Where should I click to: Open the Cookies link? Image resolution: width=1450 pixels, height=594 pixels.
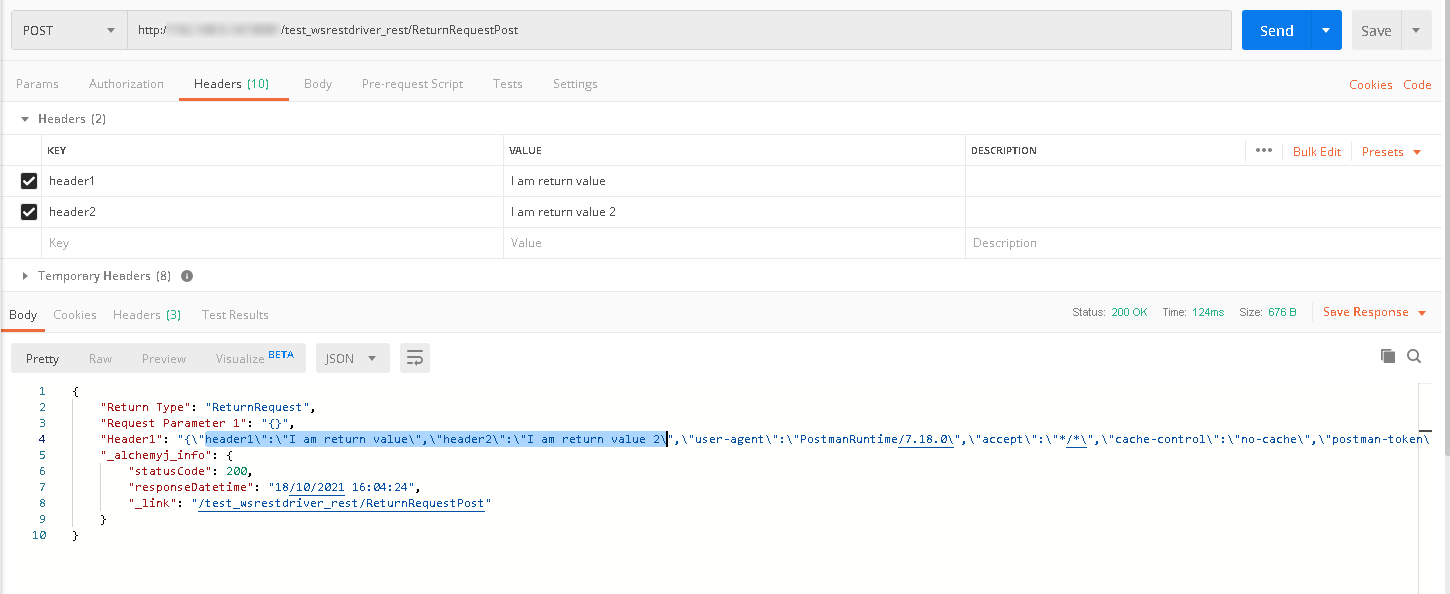[x=1370, y=85]
